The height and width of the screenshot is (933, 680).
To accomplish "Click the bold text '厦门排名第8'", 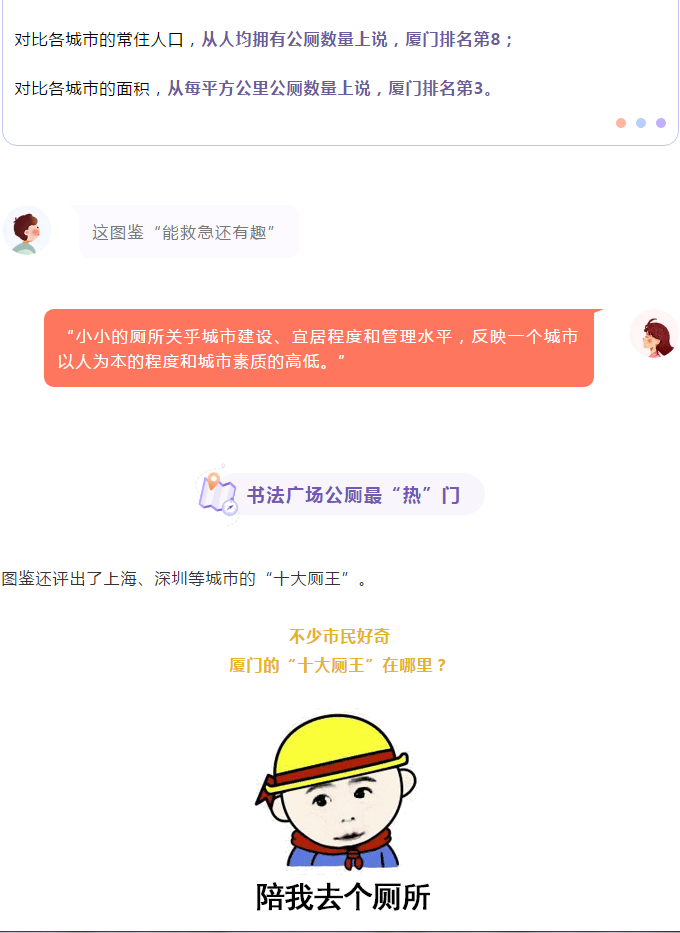I will tap(453, 40).
